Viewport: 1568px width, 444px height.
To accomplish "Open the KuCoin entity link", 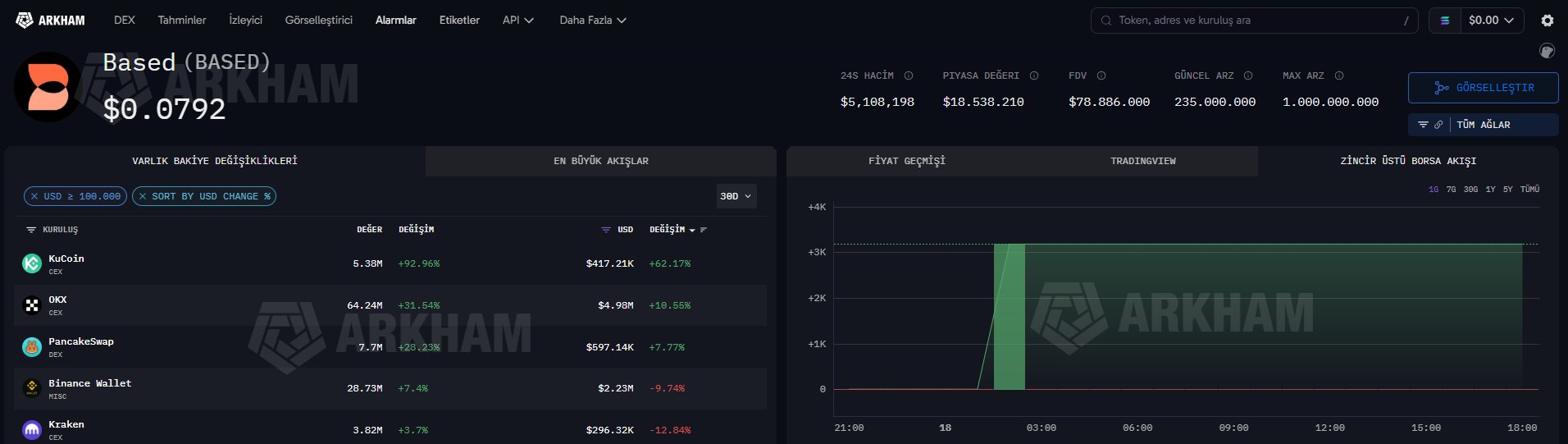I will (66, 259).
